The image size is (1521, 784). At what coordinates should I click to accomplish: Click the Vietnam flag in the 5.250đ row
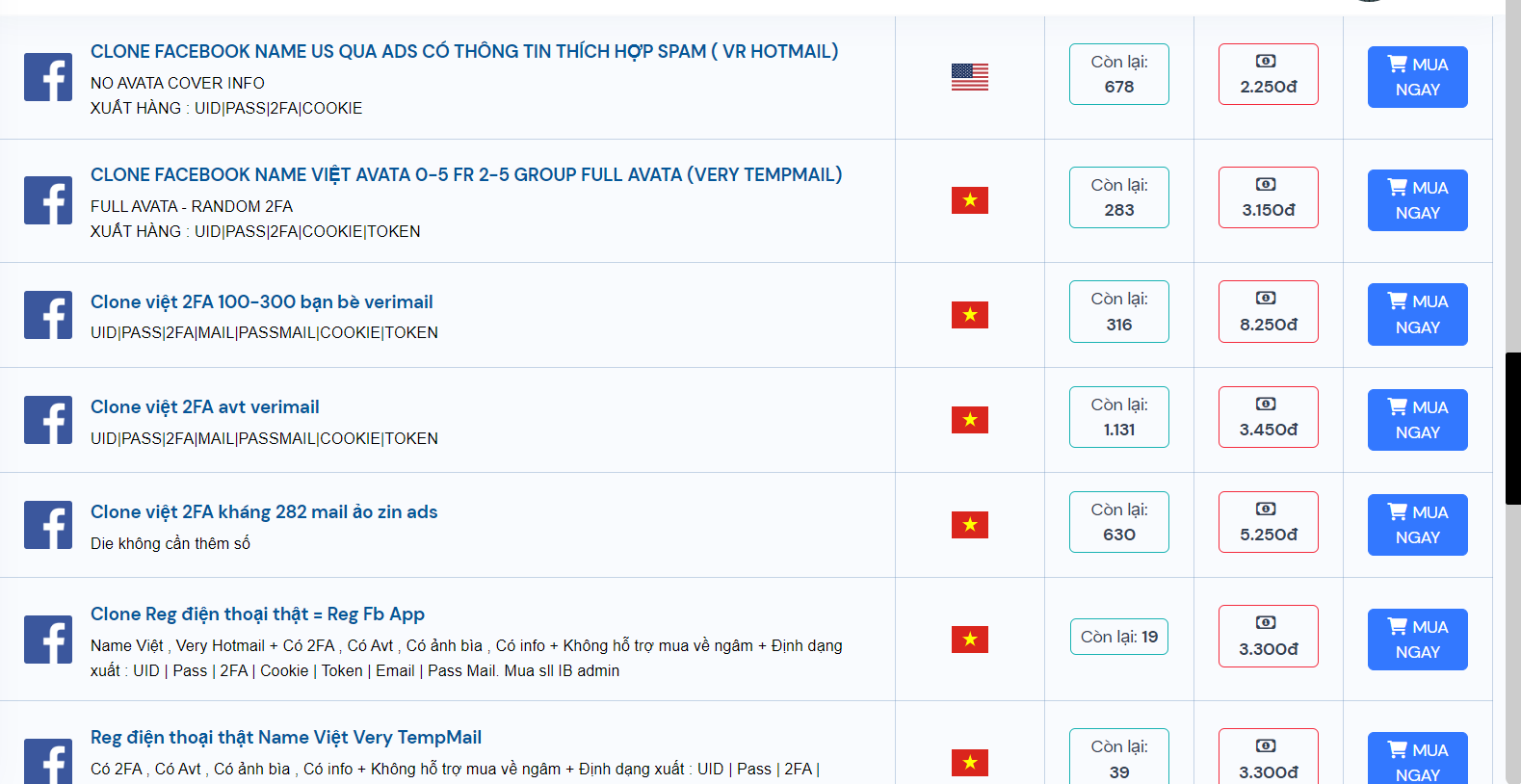pyautogui.click(x=970, y=525)
